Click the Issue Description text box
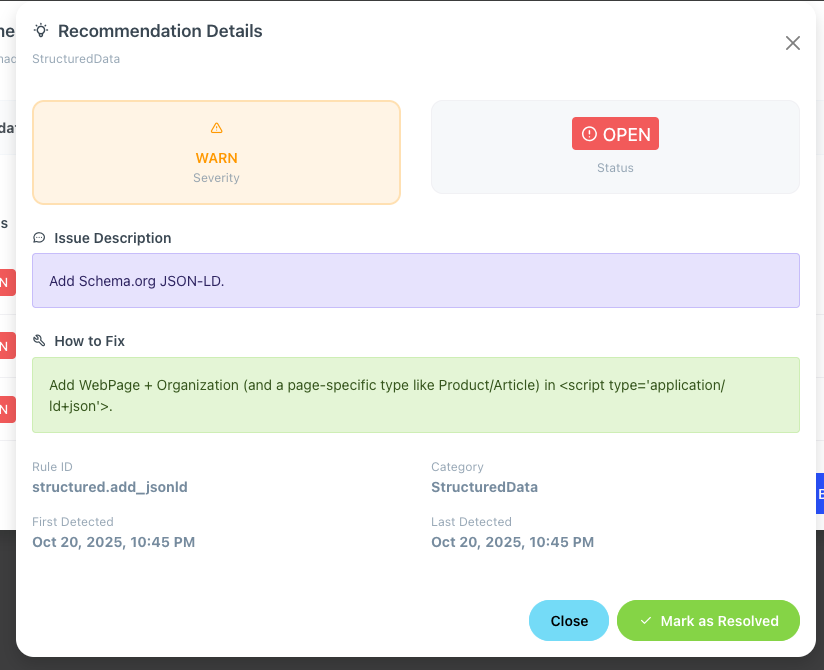The height and width of the screenshot is (670, 824). [x=416, y=280]
